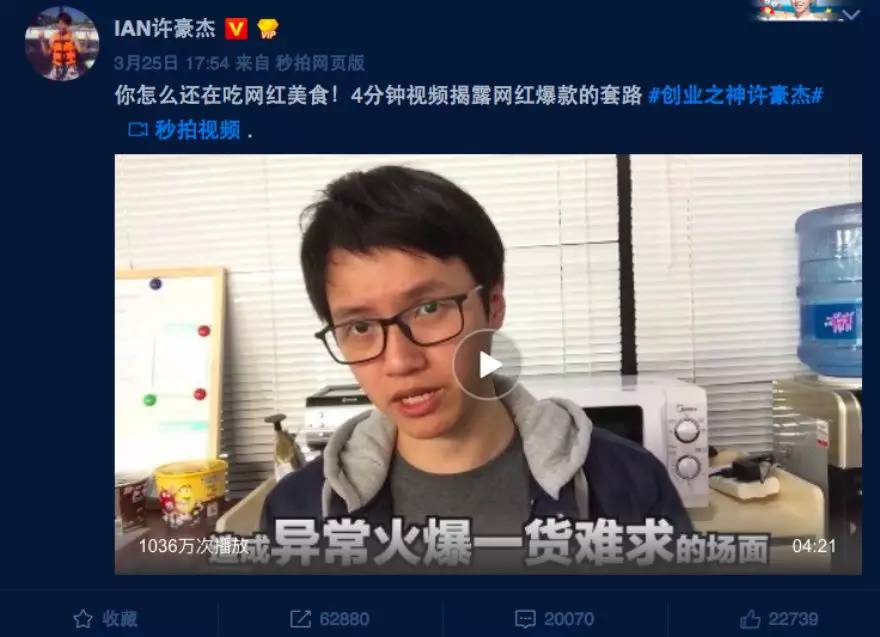Open the repost count 62880

click(344, 619)
